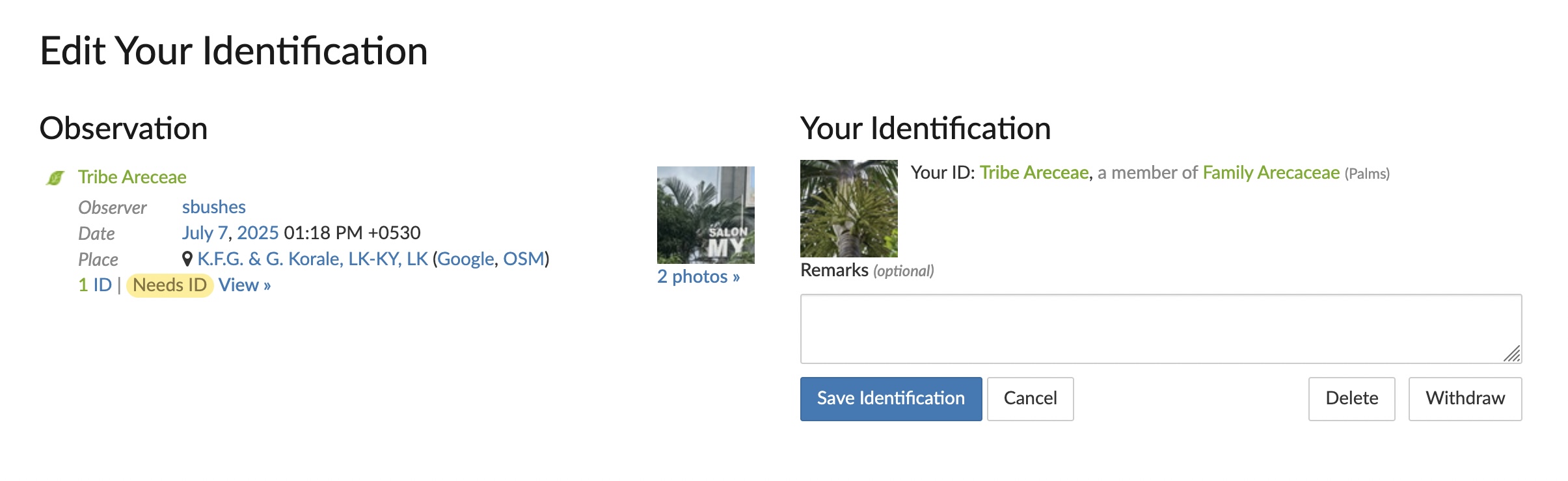Open the Tribe Areceae observation title link

tap(132, 177)
